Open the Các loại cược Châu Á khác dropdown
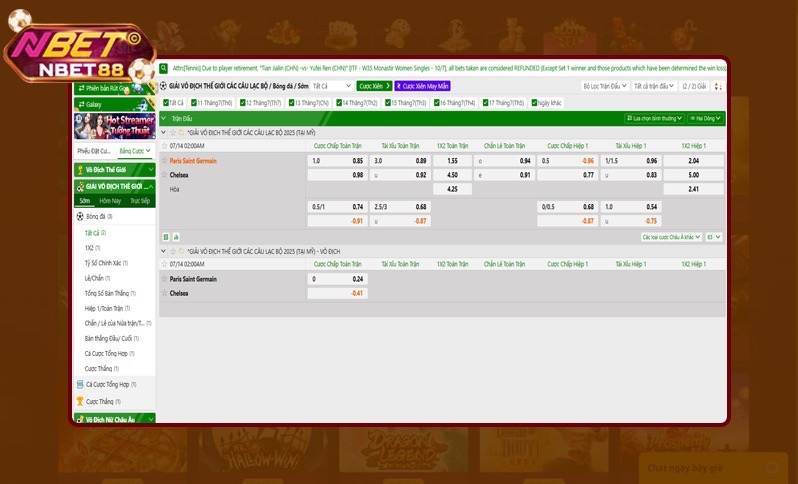Viewport: 798px width, 484px height. click(670, 237)
